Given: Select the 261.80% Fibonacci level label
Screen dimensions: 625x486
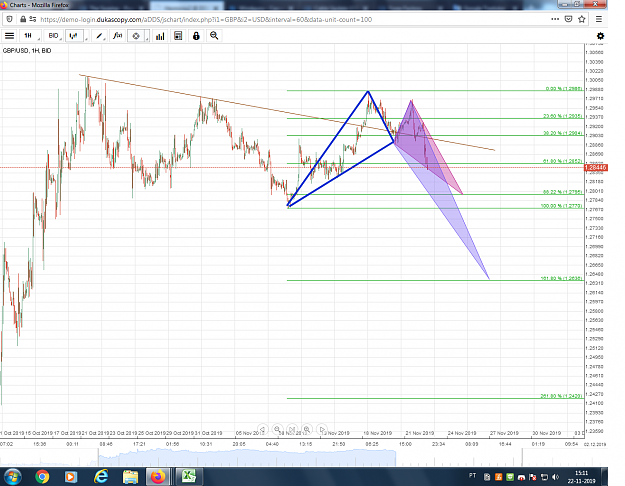Looking at the screenshot, I should [561, 396].
